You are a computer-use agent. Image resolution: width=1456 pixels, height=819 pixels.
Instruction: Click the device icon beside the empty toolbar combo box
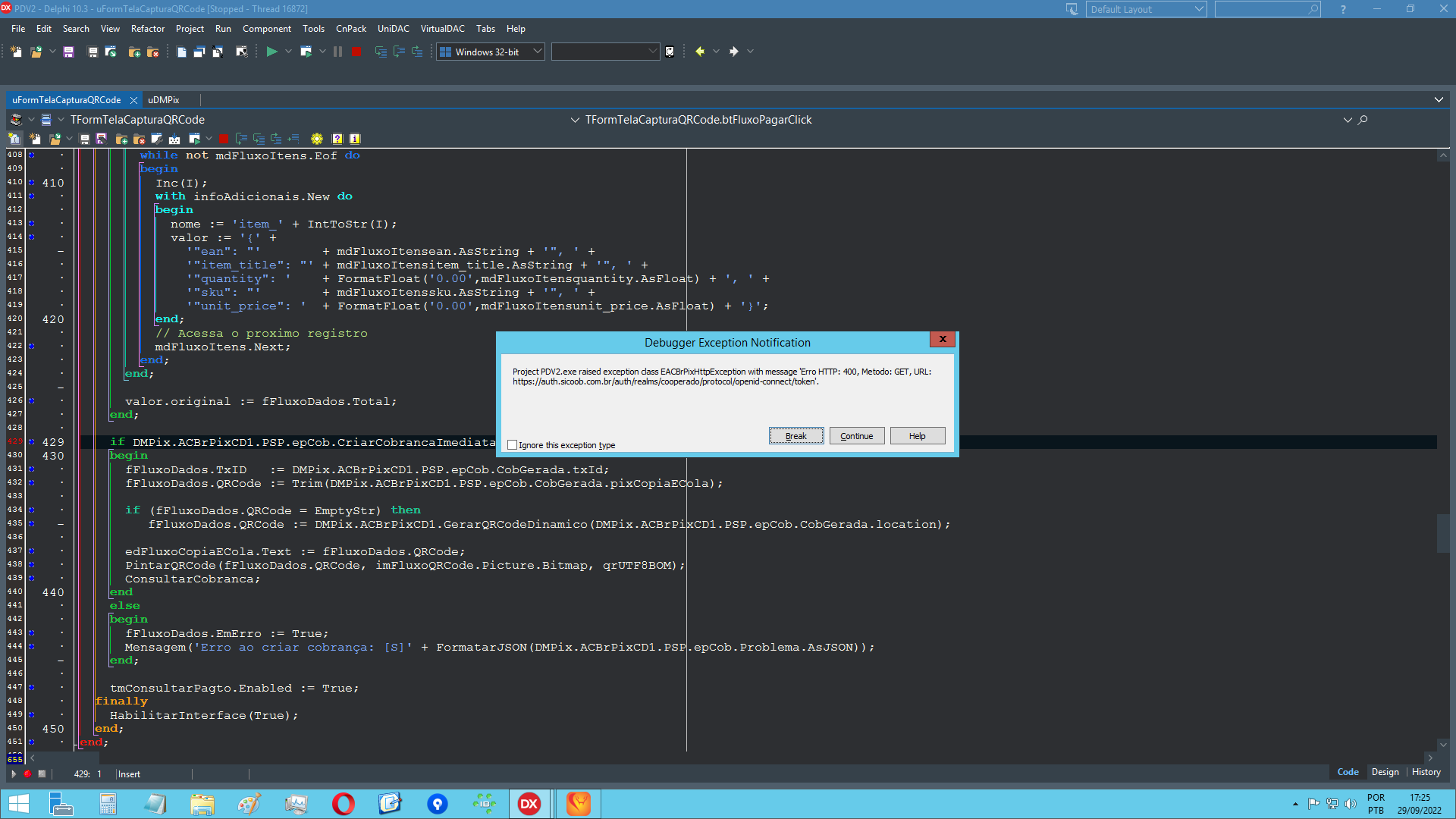[x=670, y=52]
